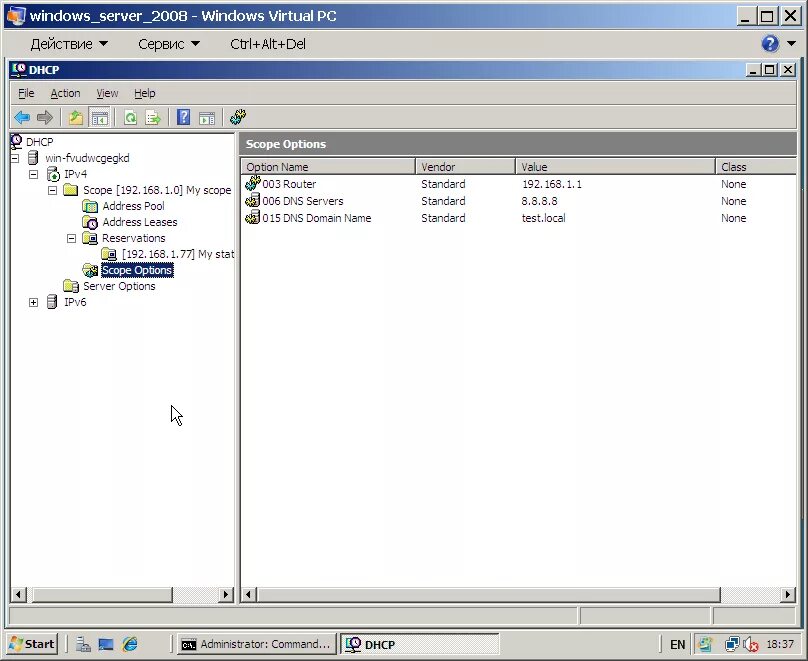Toggle the Show/Hide Console Tree icon

[99, 118]
